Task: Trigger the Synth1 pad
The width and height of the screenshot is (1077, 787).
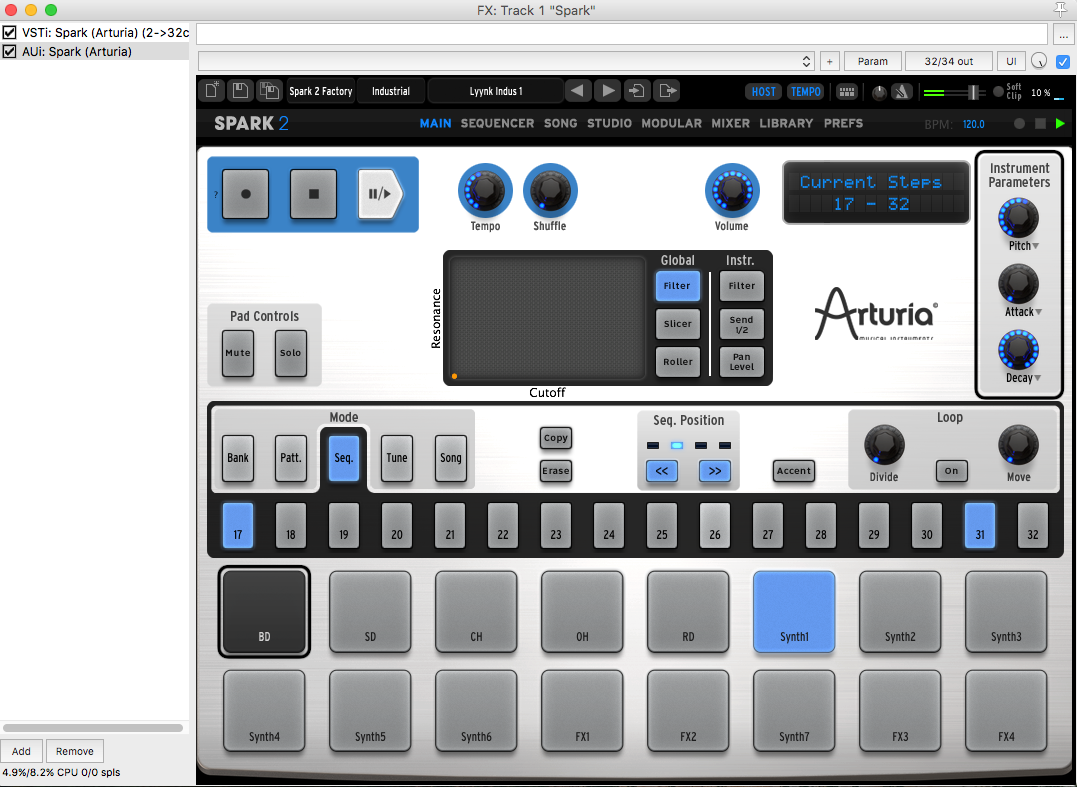Action: click(794, 612)
